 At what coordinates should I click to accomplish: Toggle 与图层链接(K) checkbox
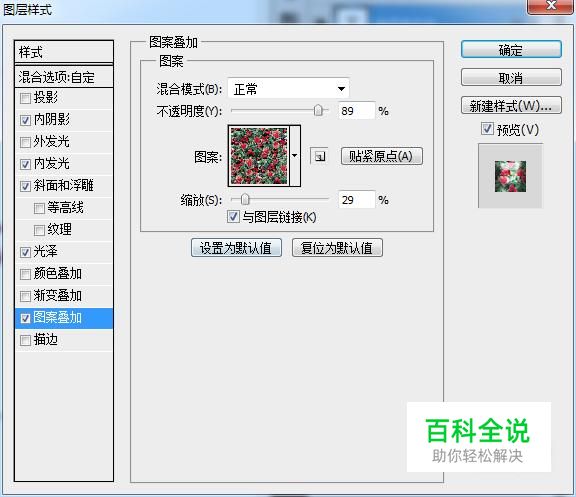click(x=233, y=217)
